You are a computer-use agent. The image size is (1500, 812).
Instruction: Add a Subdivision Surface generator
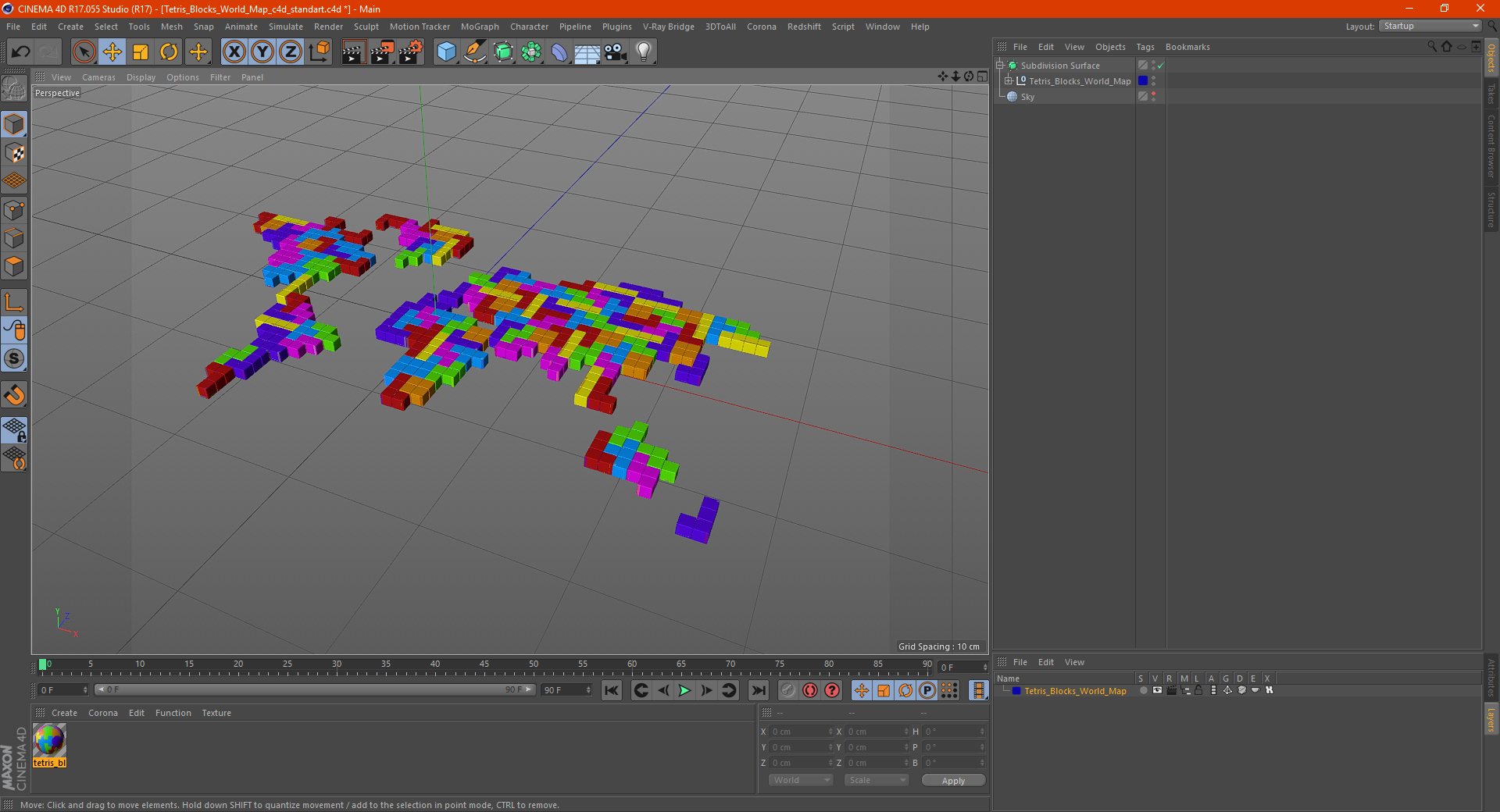tap(503, 52)
